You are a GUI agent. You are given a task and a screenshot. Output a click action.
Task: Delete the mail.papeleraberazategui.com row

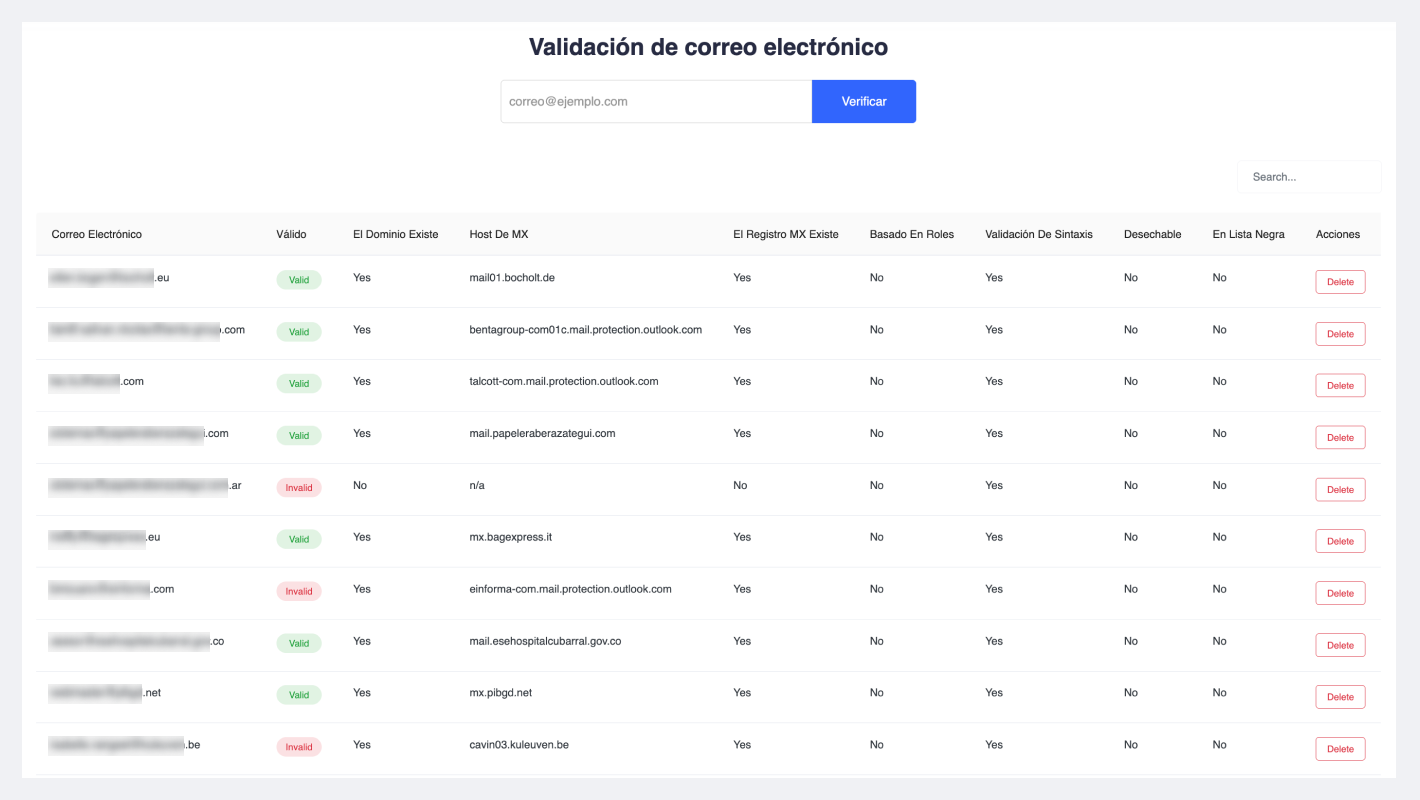[1340, 437]
